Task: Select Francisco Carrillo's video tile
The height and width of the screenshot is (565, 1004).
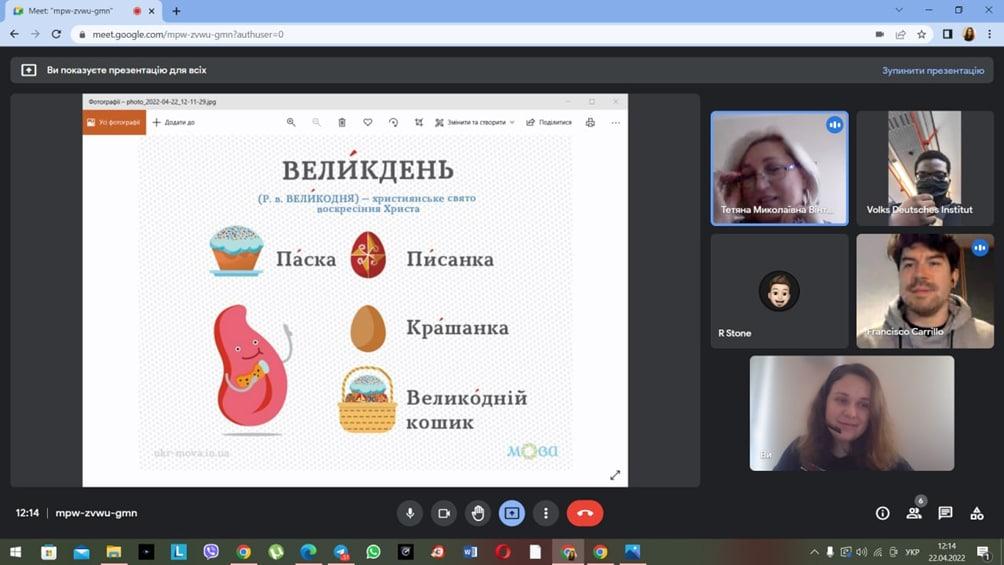Action: point(924,290)
